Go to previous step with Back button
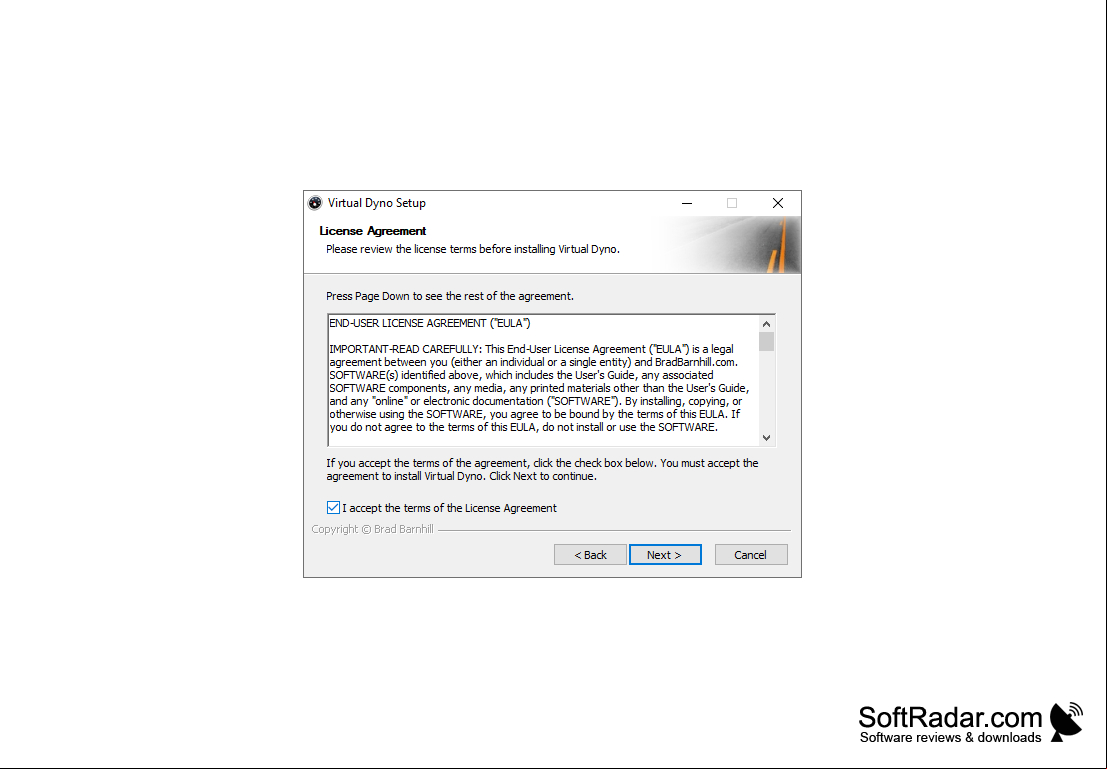Viewport: 1107px width, 769px height. pos(590,555)
